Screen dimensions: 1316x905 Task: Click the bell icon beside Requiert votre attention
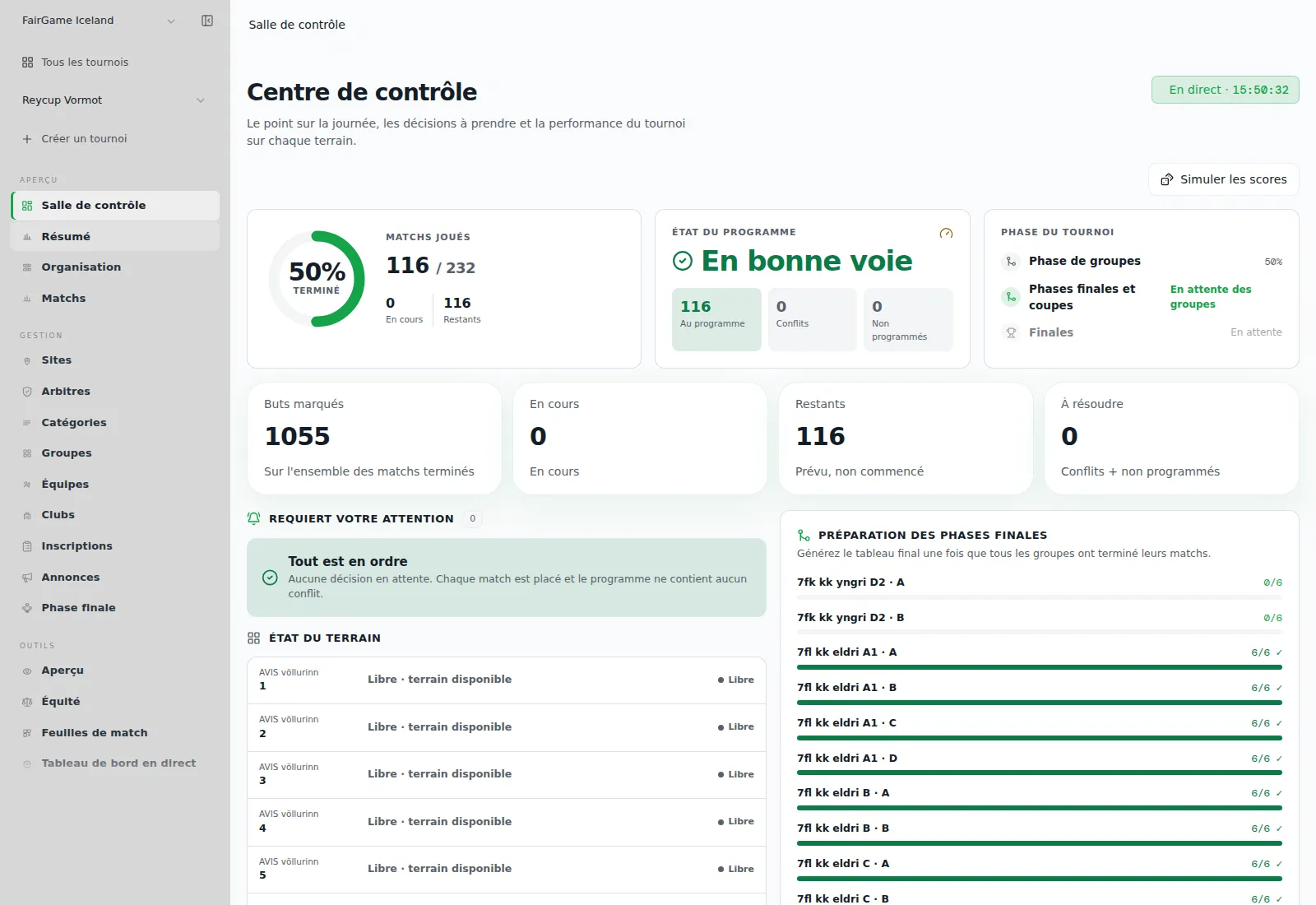pos(254,518)
